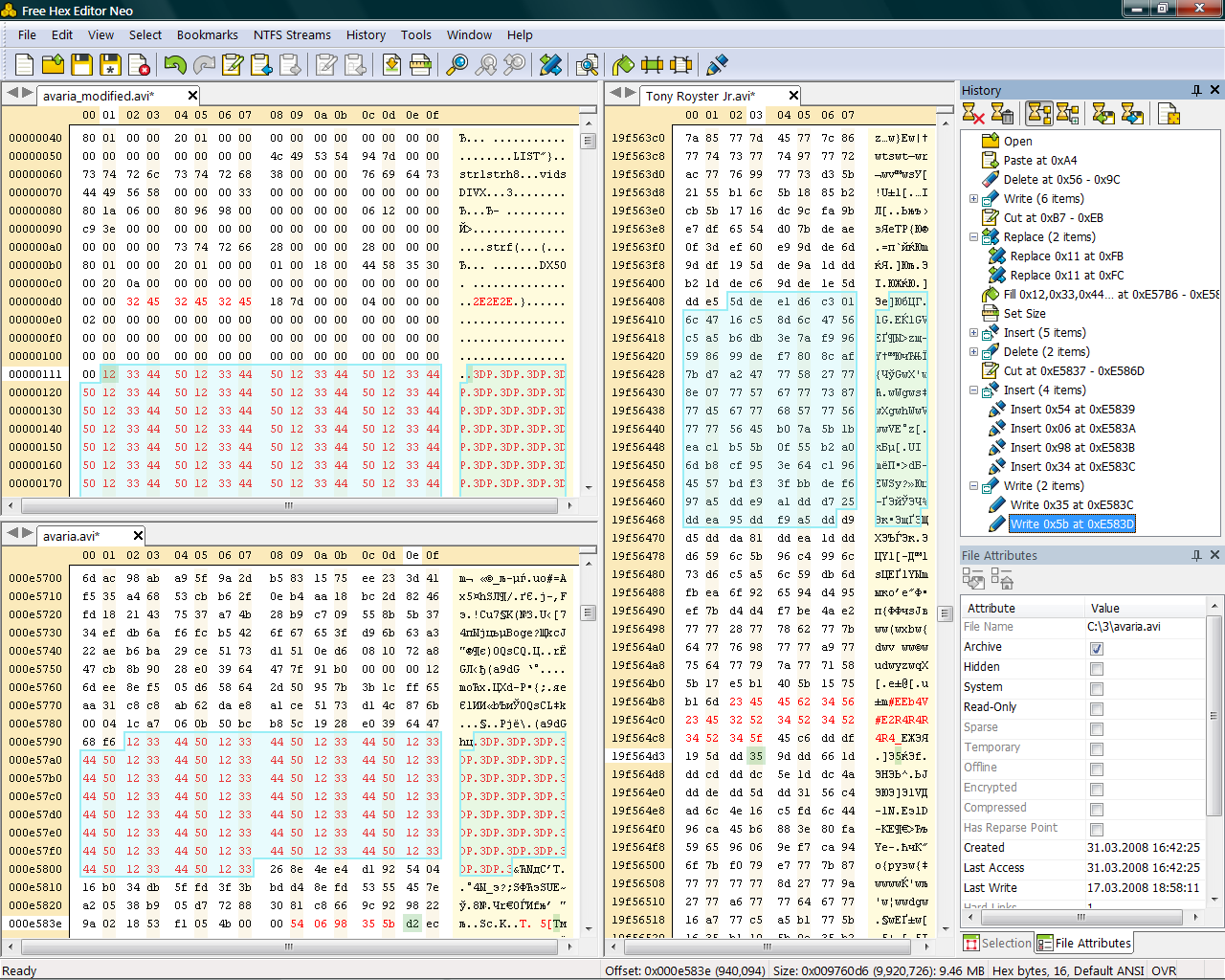1225x980 pixels.
Task: Toggle the Sparse attribute checkbox
Action: [1097, 729]
